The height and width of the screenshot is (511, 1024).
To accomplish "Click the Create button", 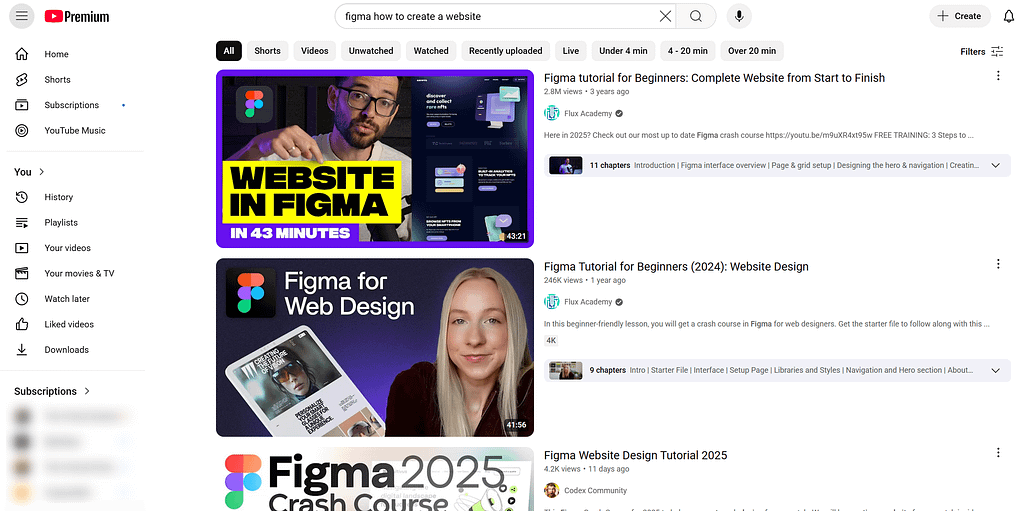I will pyautogui.click(x=959, y=16).
